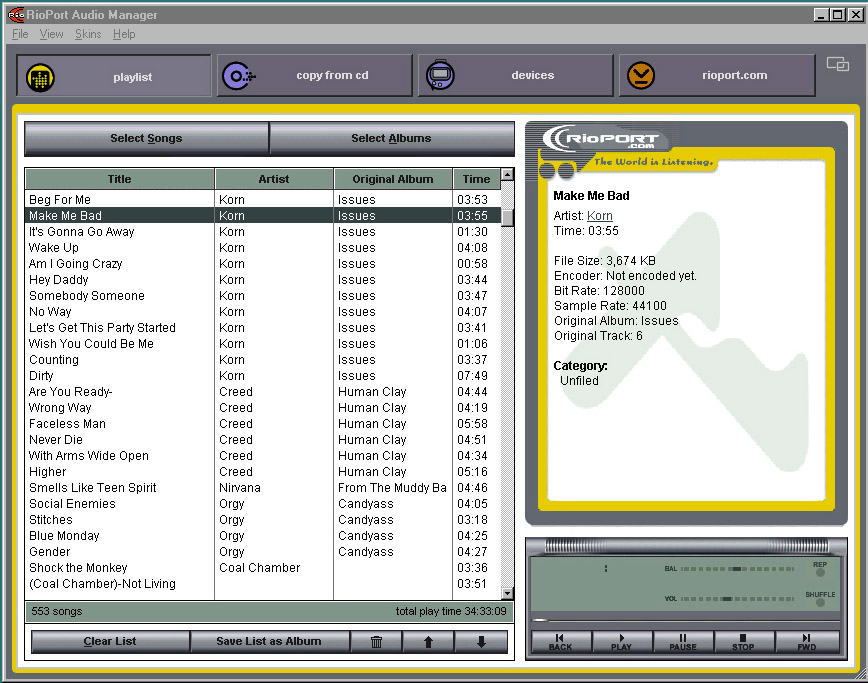Click the RioPort Audio Manager title icon

pos(17,15)
